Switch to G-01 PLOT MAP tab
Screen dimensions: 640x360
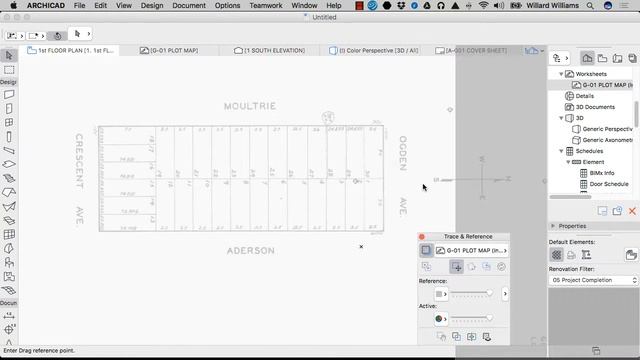coord(169,50)
